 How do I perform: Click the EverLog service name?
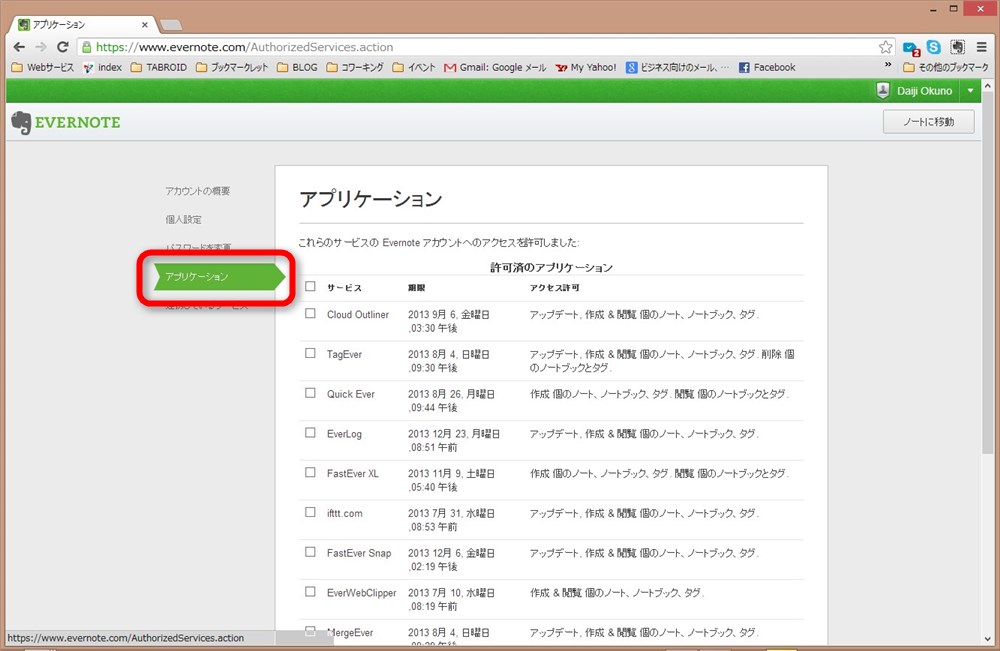coord(344,434)
